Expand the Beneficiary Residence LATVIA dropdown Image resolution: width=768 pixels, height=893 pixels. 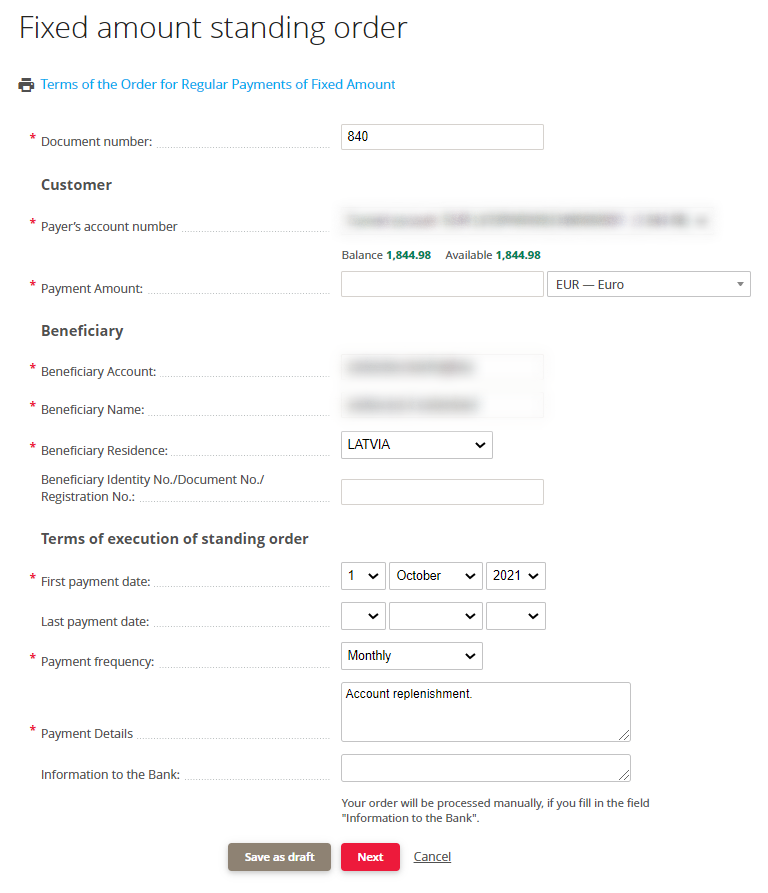pyautogui.click(x=417, y=445)
